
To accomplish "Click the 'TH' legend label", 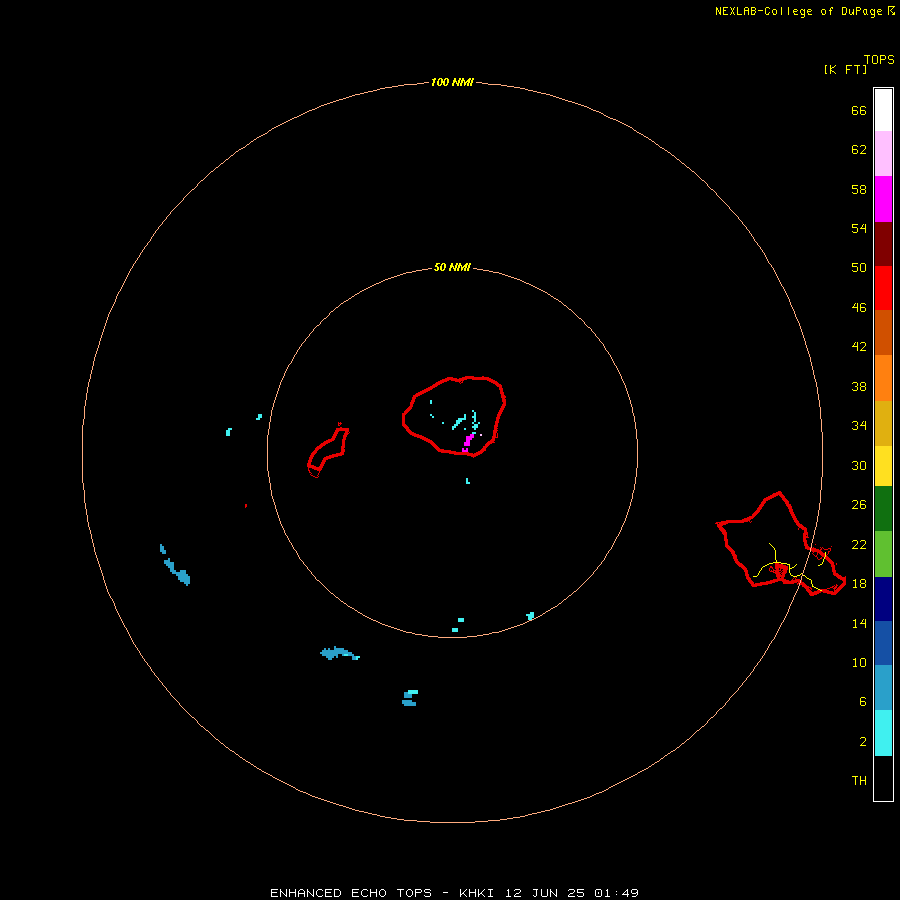I will [859, 781].
